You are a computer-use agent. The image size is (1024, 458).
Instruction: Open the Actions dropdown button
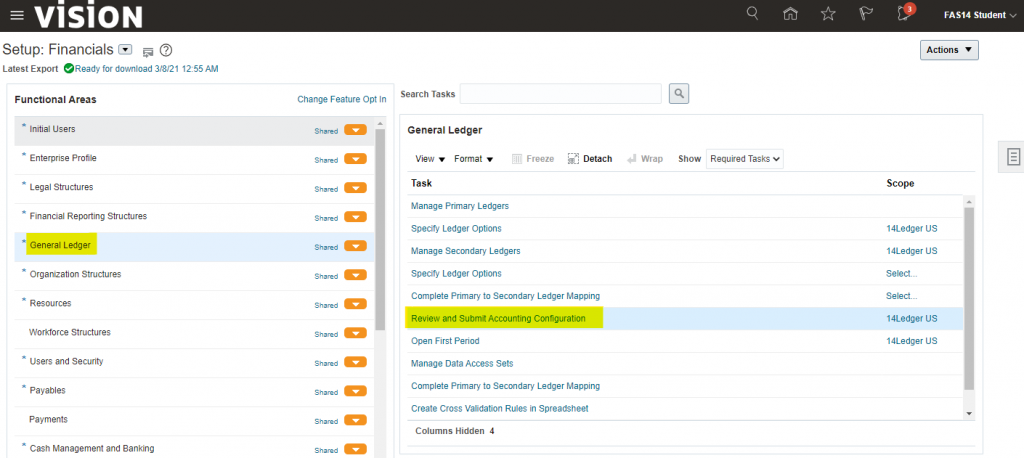click(x=948, y=50)
